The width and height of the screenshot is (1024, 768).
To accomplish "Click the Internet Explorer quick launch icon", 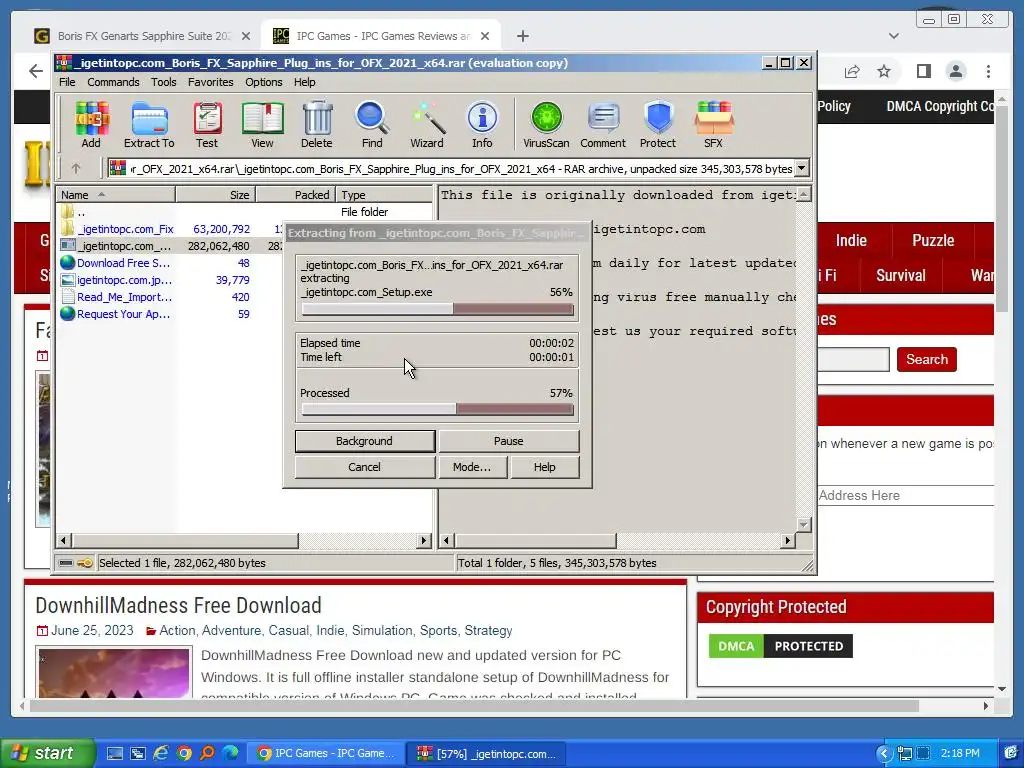I will (161, 753).
